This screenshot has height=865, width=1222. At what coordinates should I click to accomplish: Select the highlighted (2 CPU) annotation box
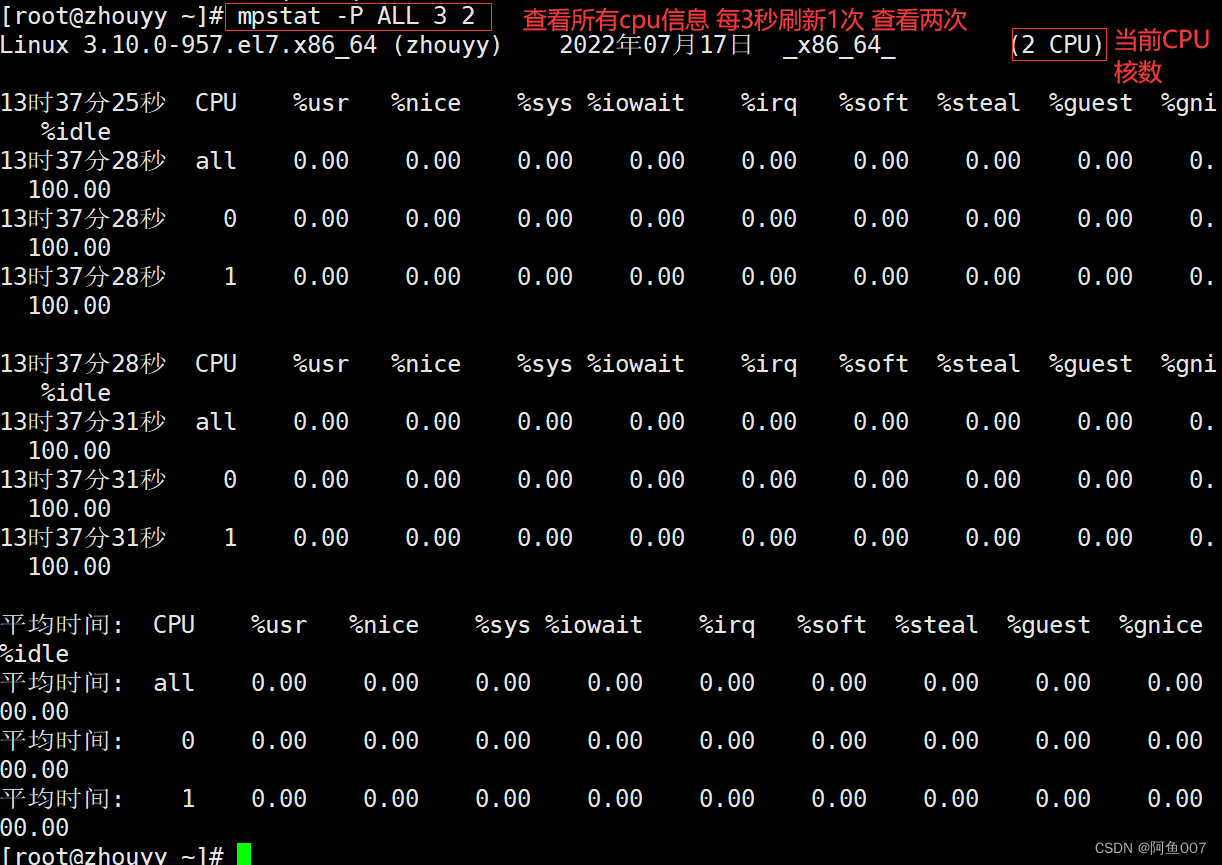point(1059,45)
